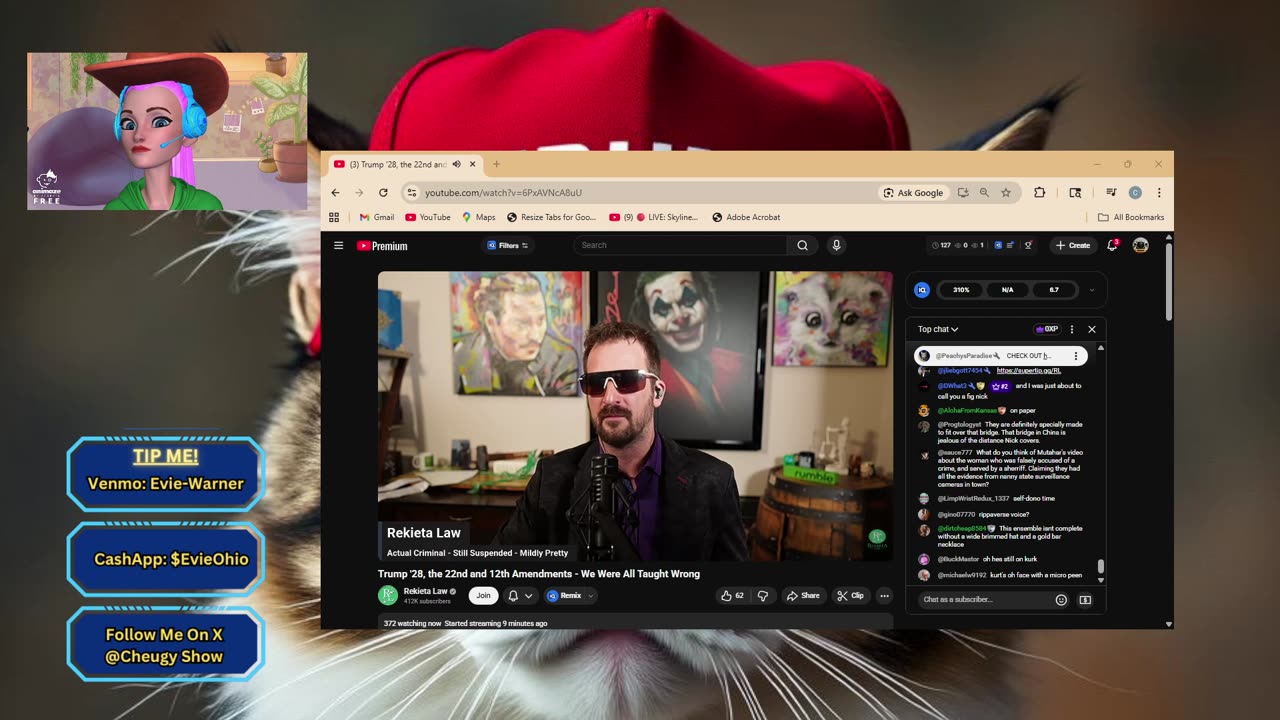Open the zoom magnifier icon in address bar
1280x720 pixels.
984,193
